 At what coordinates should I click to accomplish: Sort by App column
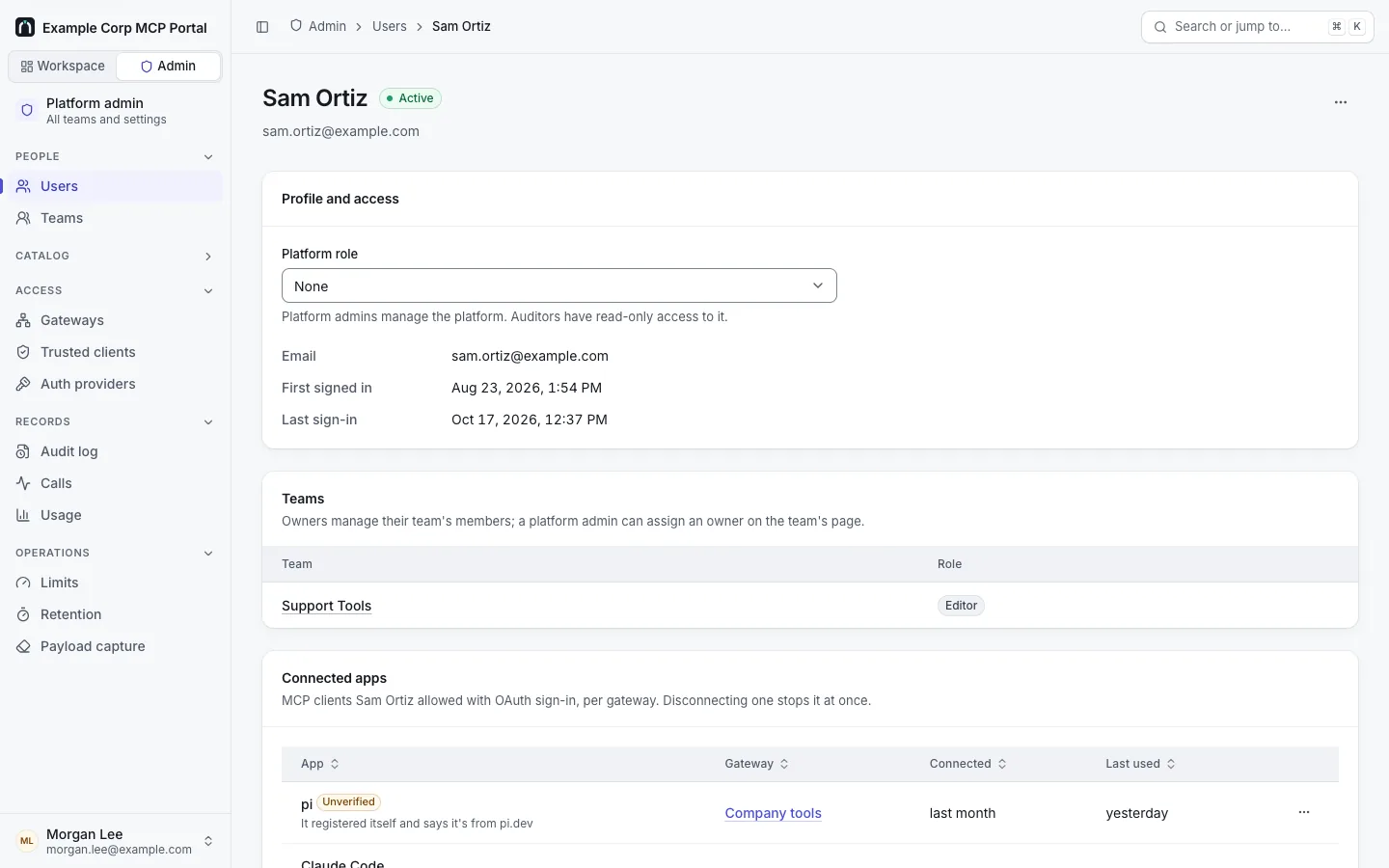pyautogui.click(x=320, y=764)
